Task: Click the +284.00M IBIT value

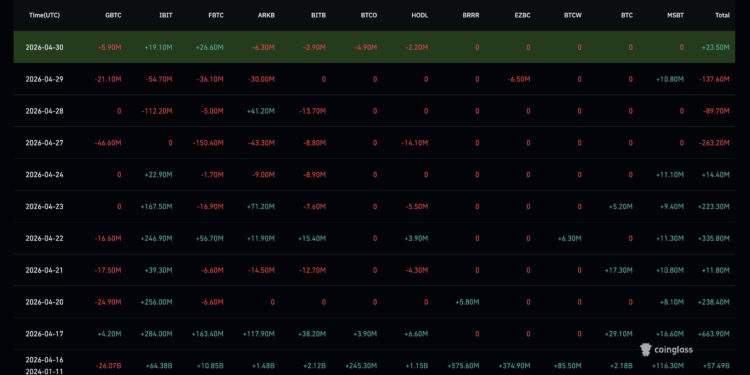Action: pos(156,334)
